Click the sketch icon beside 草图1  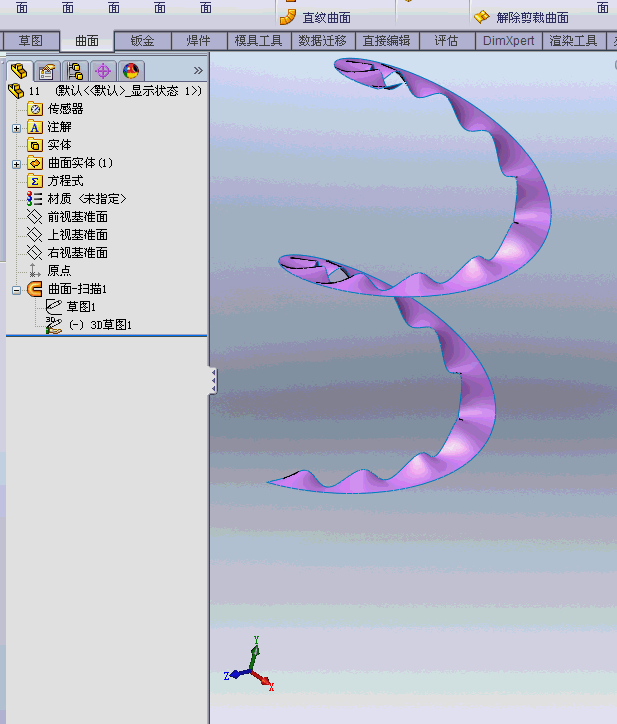(x=54, y=307)
